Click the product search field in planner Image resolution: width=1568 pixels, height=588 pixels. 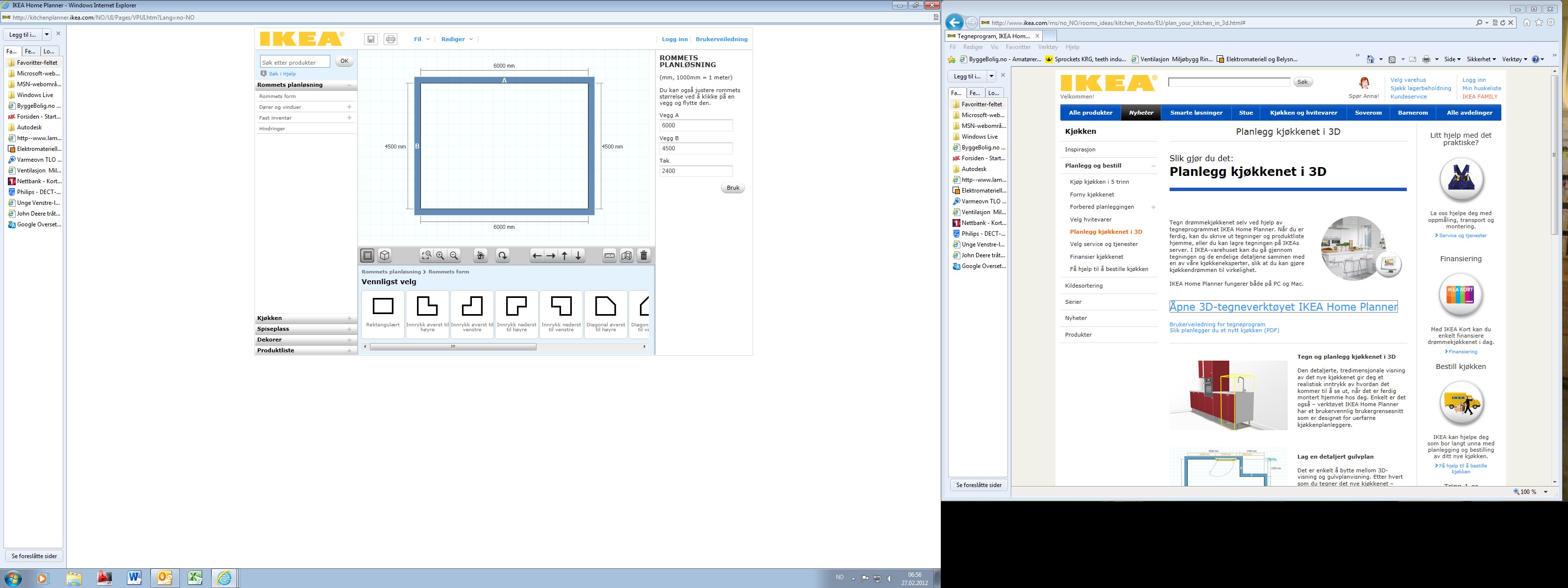(x=294, y=61)
